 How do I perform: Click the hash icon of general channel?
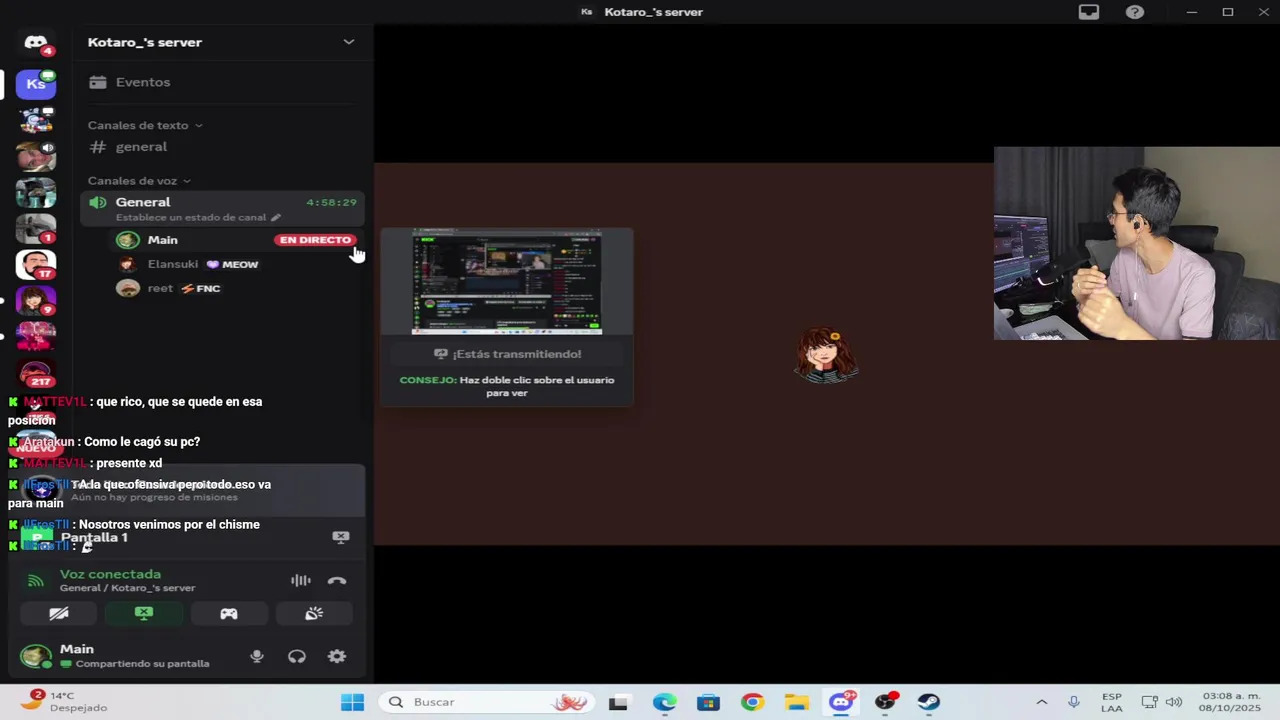tap(97, 147)
